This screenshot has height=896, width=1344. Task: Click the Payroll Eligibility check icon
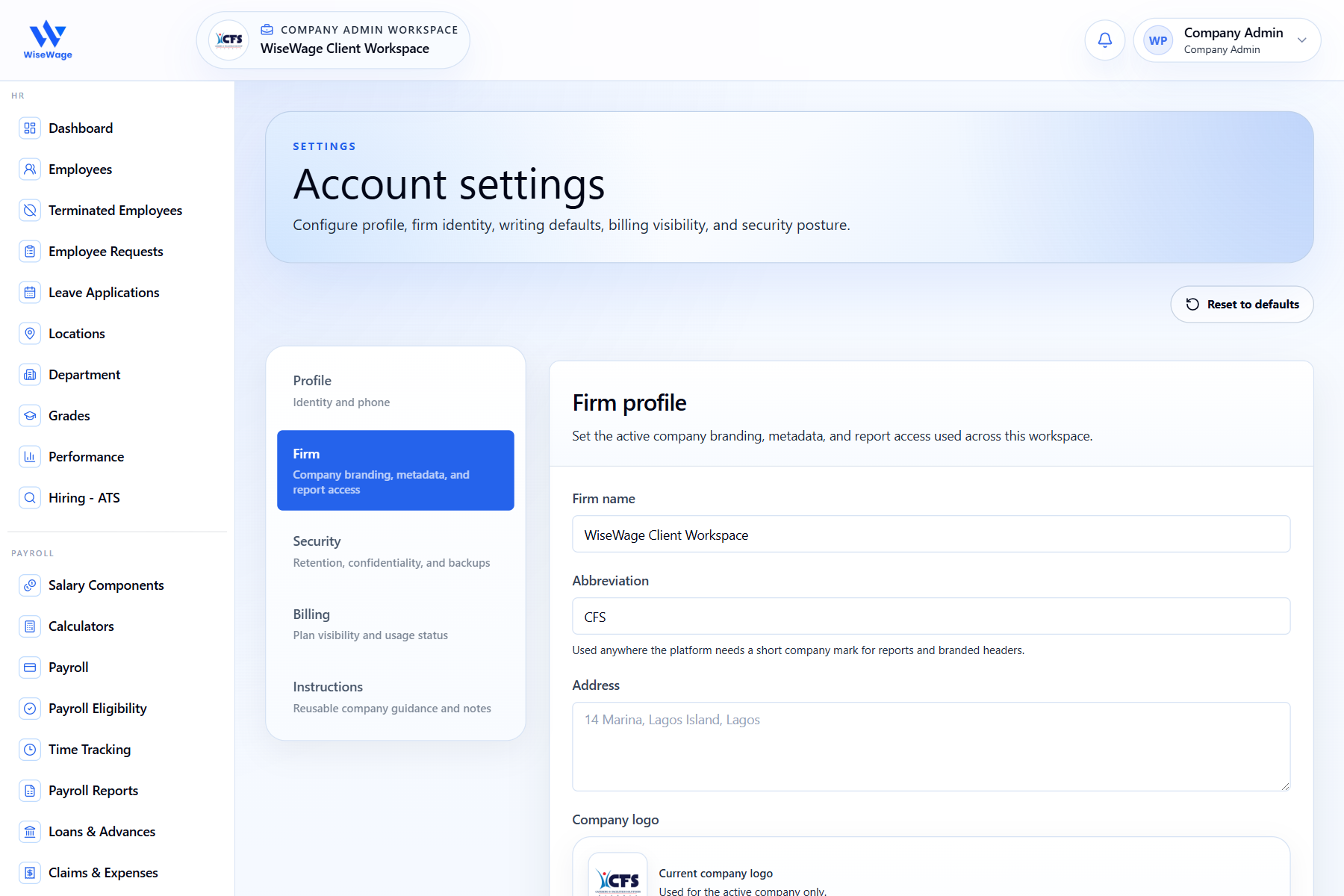point(30,709)
